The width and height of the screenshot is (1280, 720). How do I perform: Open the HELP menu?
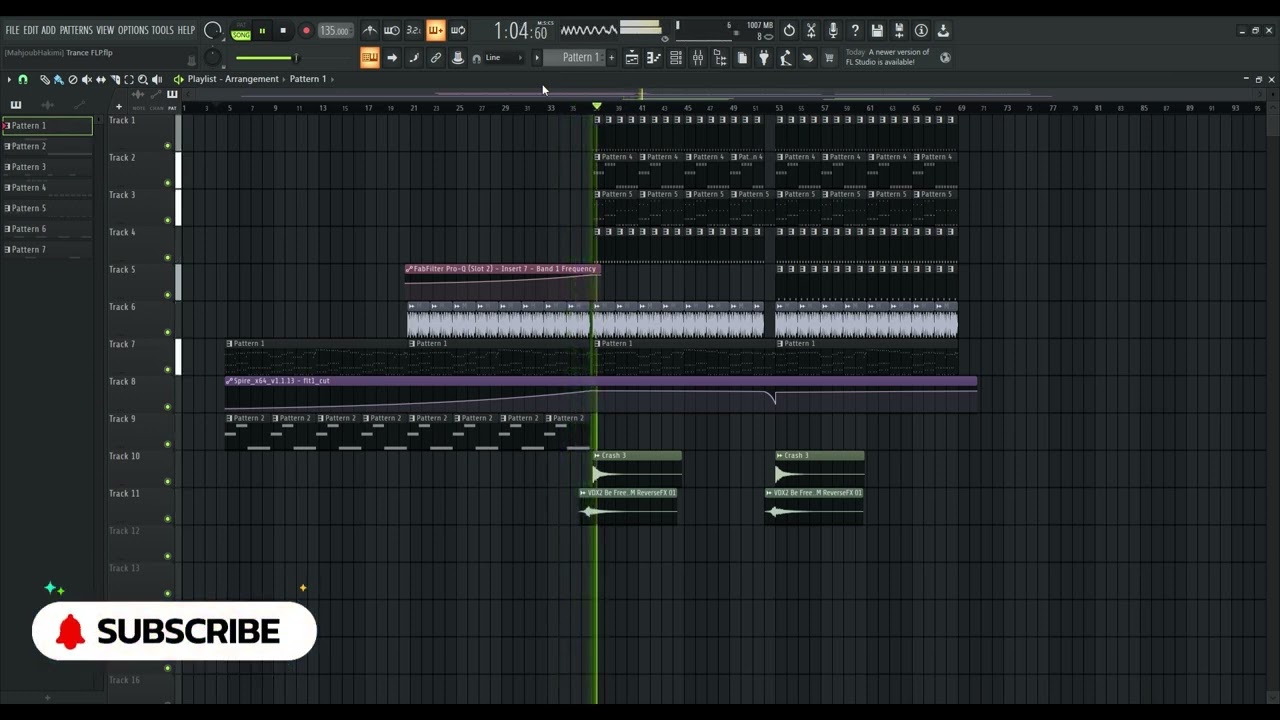pyautogui.click(x=186, y=31)
